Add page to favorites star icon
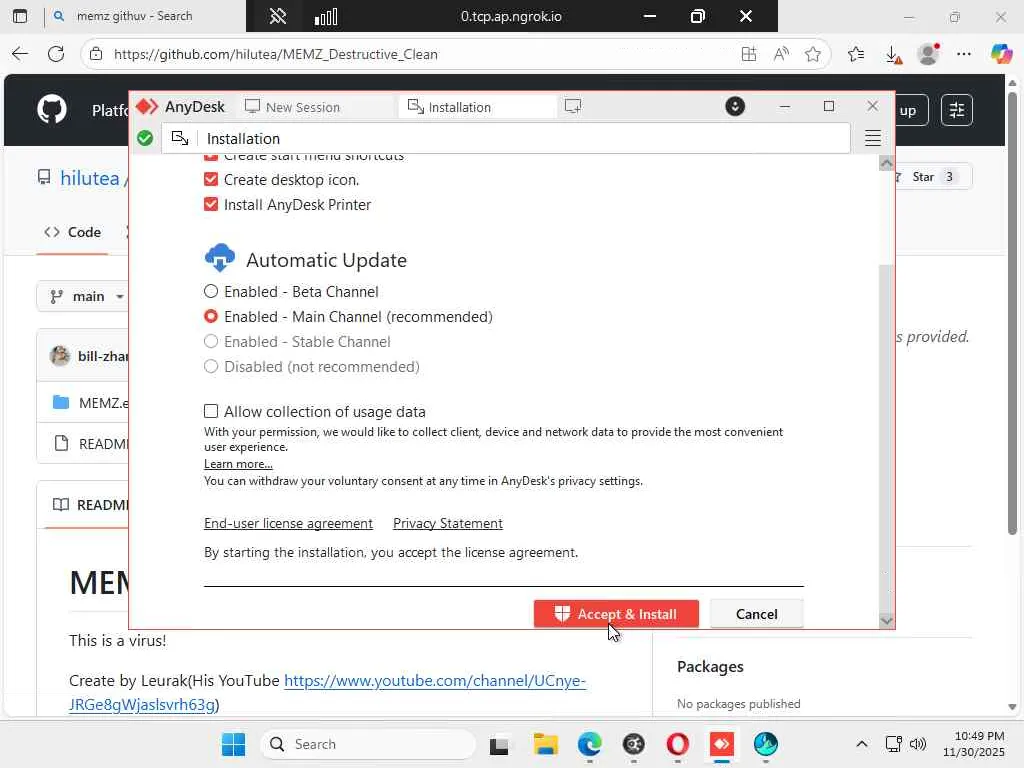This screenshot has height=768, width=1024. point(812,54)
